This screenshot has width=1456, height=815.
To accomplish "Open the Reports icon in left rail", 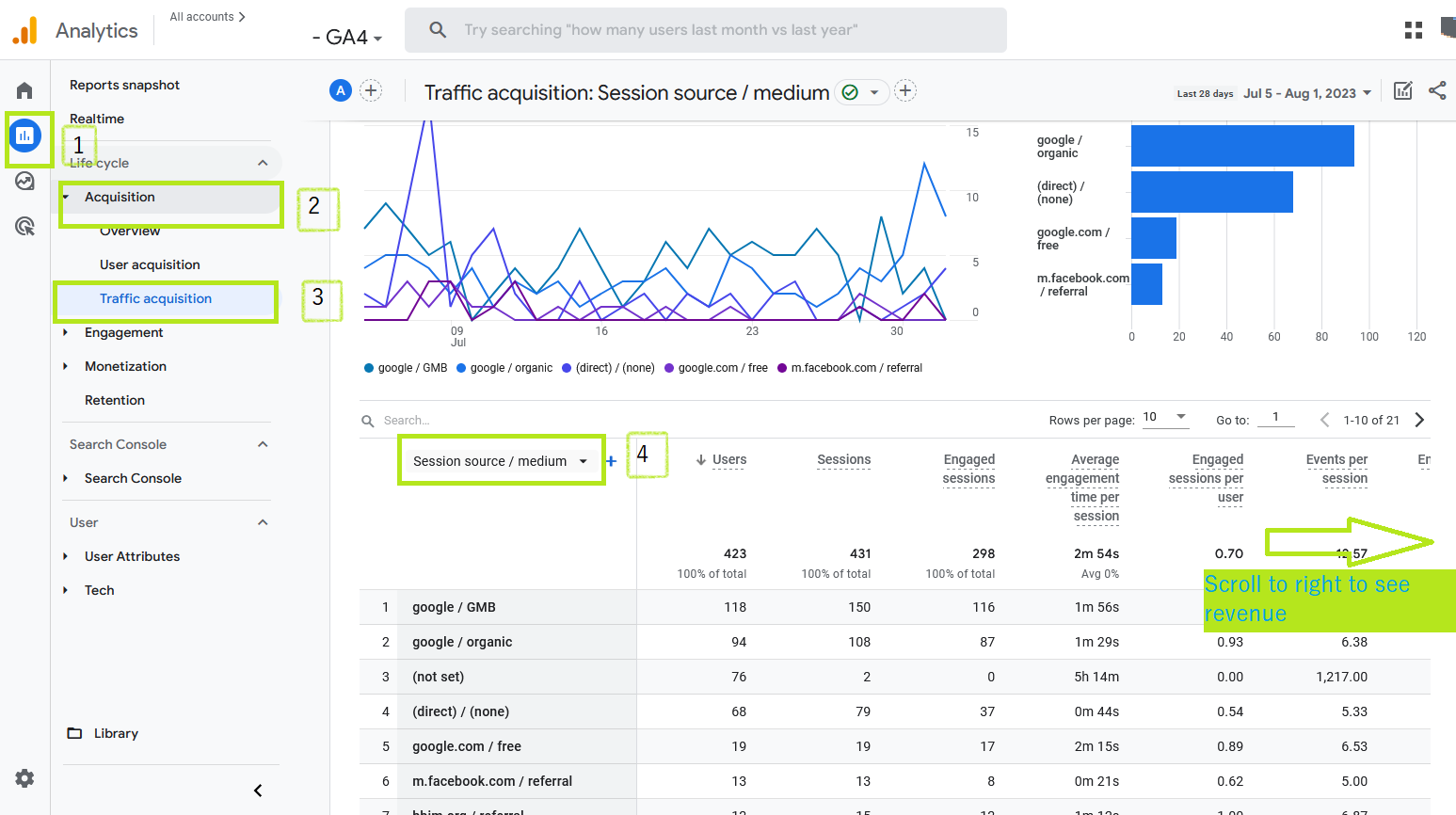I will point(25,136).
